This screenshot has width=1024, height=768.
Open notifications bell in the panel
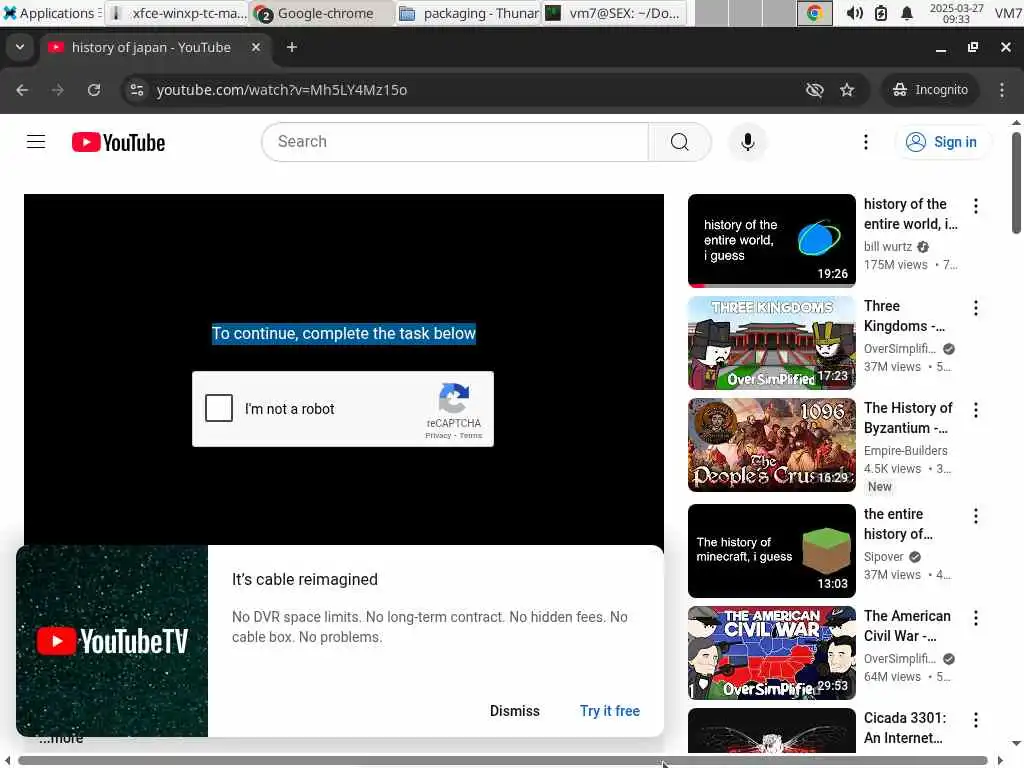pos(906,13)
